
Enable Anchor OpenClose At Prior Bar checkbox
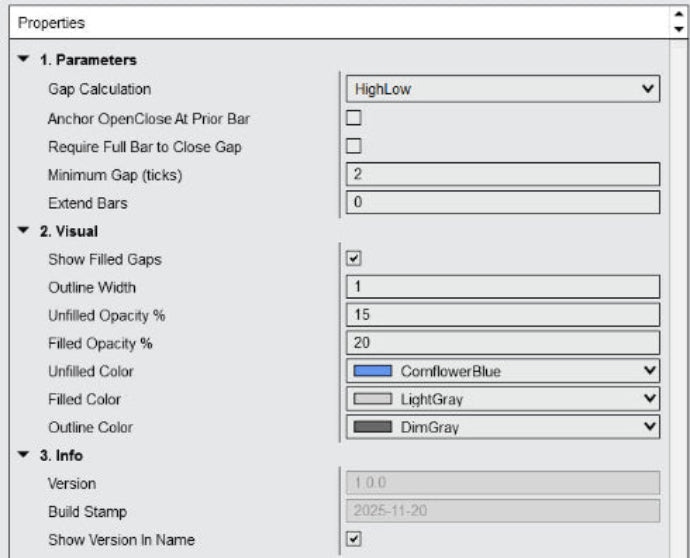[x=353, y=118]
